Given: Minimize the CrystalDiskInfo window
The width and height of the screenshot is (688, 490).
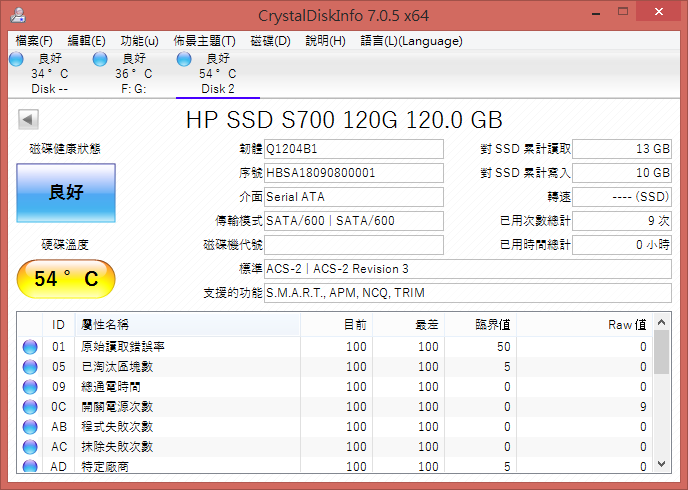Looking at the screenshot, I should 596,13.
